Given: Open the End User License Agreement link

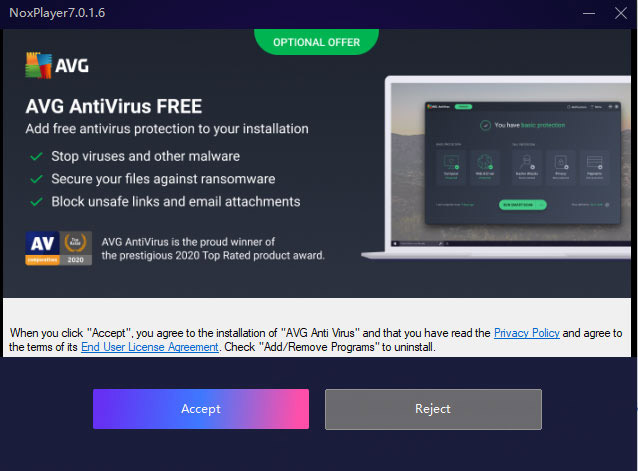Looking at the screenshot, I should tap(150, 347).
